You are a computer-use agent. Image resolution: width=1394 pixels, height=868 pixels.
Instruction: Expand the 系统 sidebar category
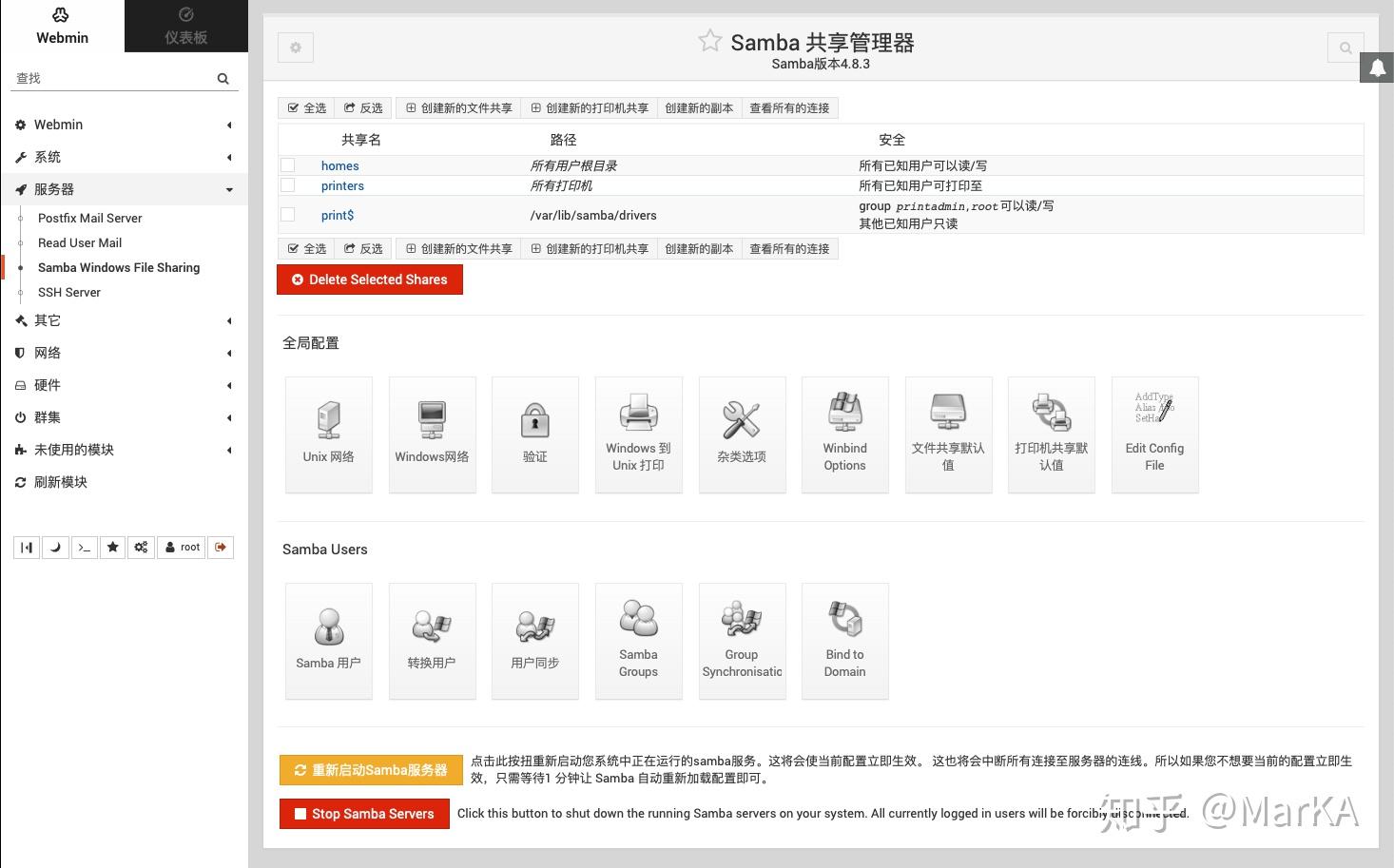(x=124, y=157)
